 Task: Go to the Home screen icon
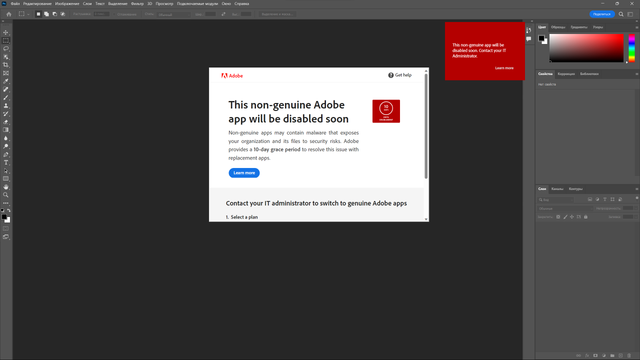(x=9, y=14)
